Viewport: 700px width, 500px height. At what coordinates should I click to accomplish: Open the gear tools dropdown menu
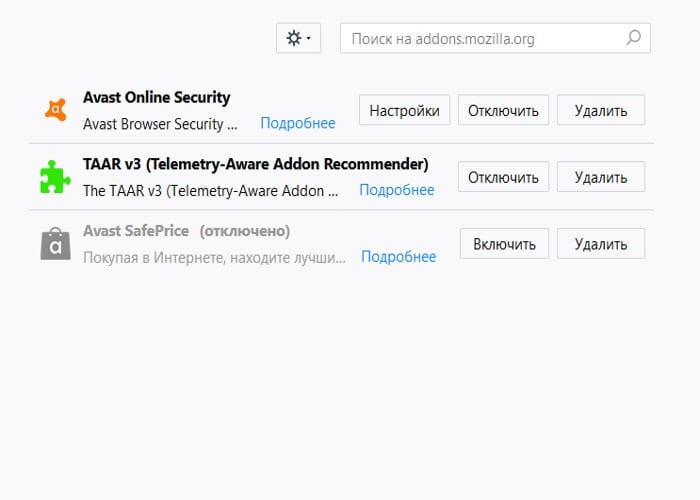tap(298, 38)
